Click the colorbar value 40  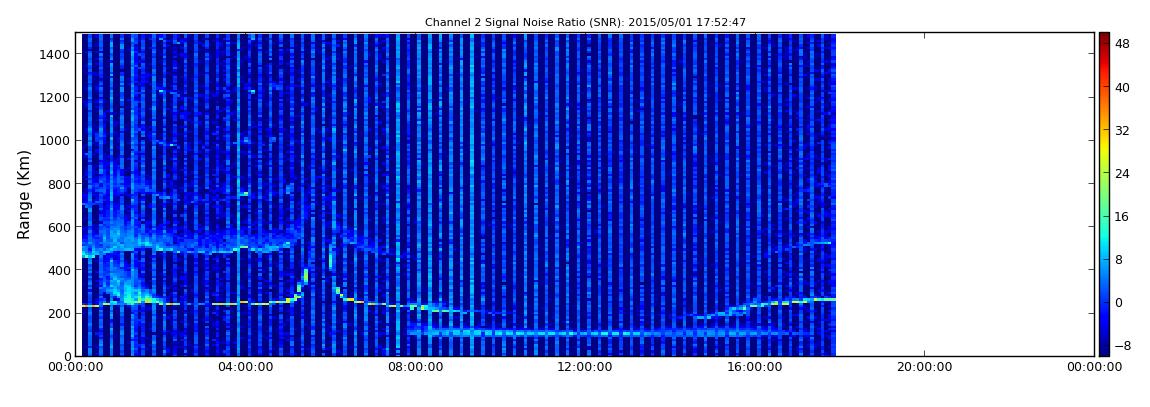coord(1122,87)
